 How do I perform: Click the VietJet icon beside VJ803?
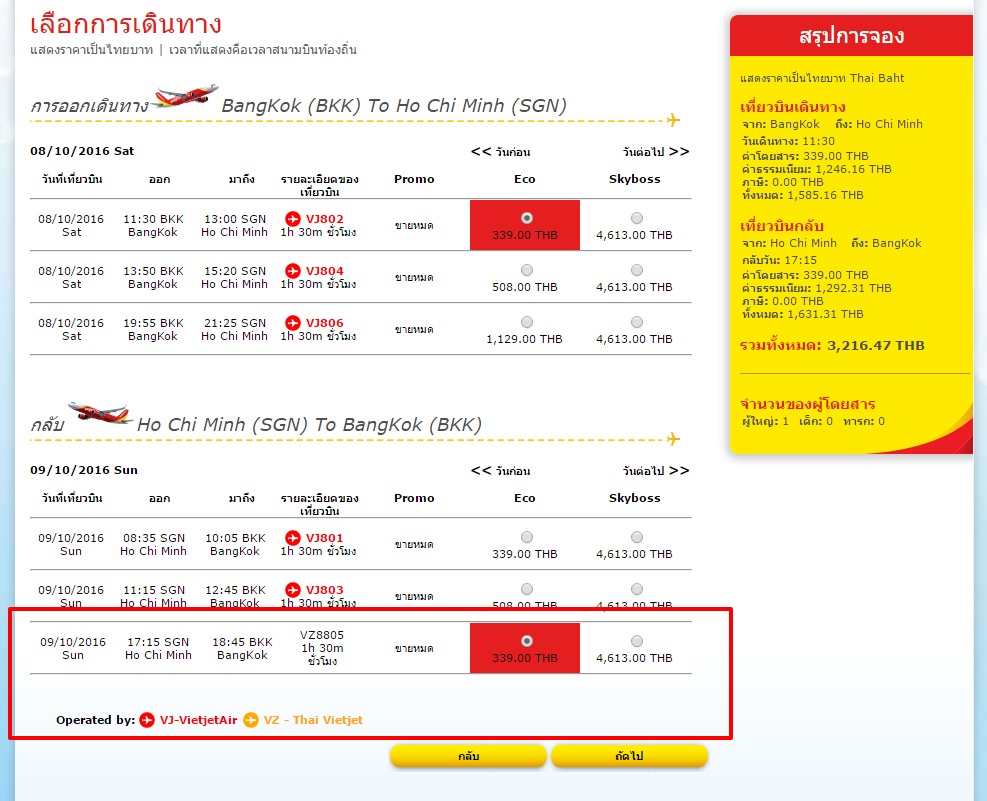(293, 590)
